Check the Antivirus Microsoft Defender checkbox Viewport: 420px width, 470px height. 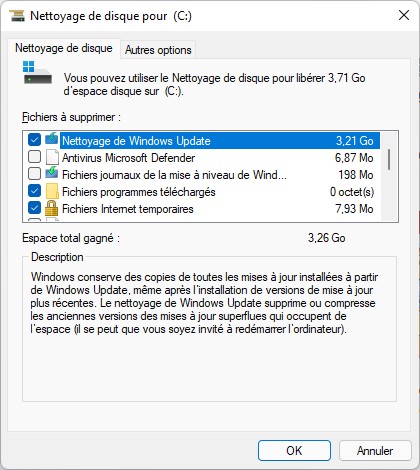[34, 157]
